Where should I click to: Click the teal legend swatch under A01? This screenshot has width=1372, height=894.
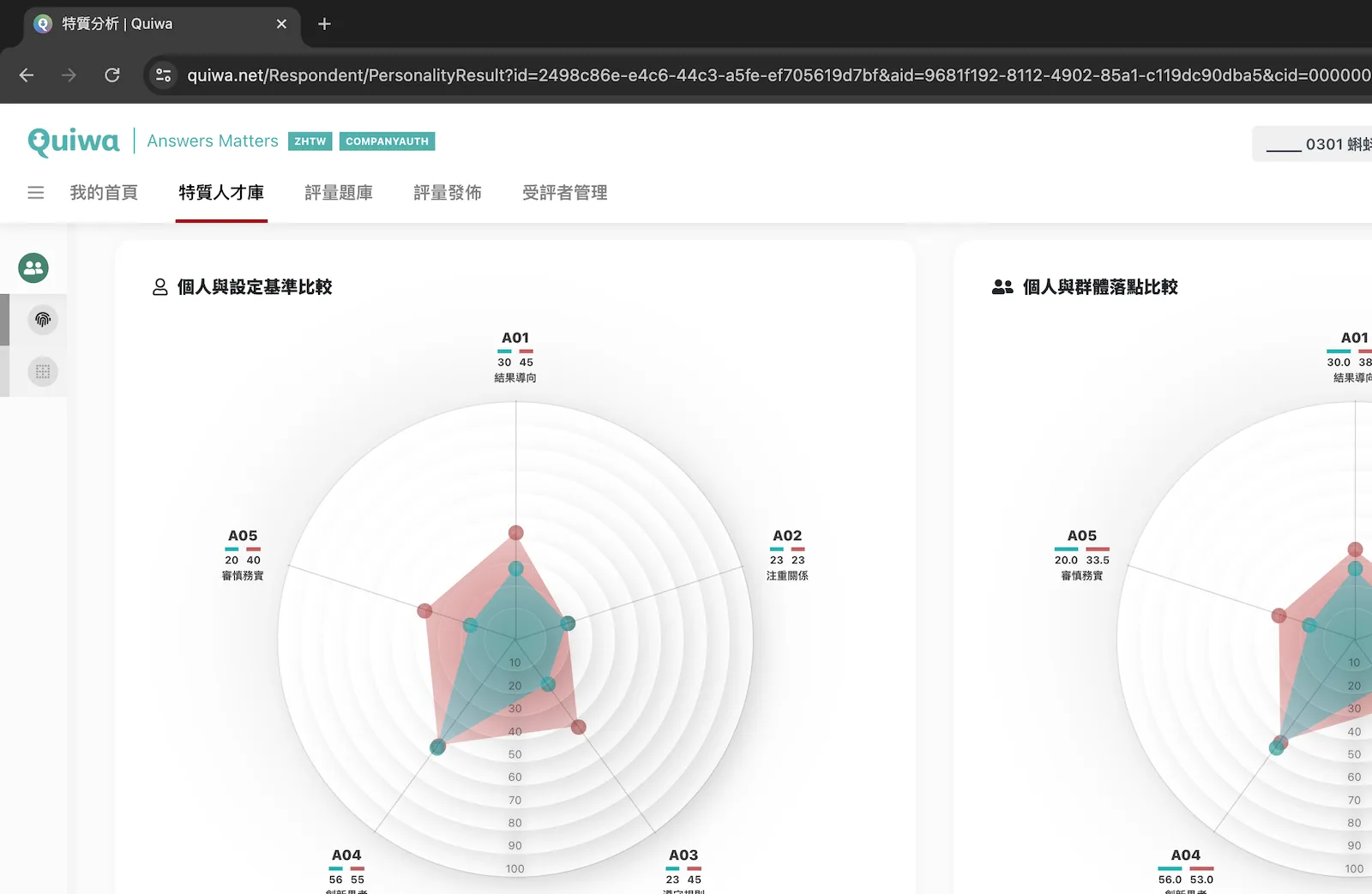click(x=504, y=351)
